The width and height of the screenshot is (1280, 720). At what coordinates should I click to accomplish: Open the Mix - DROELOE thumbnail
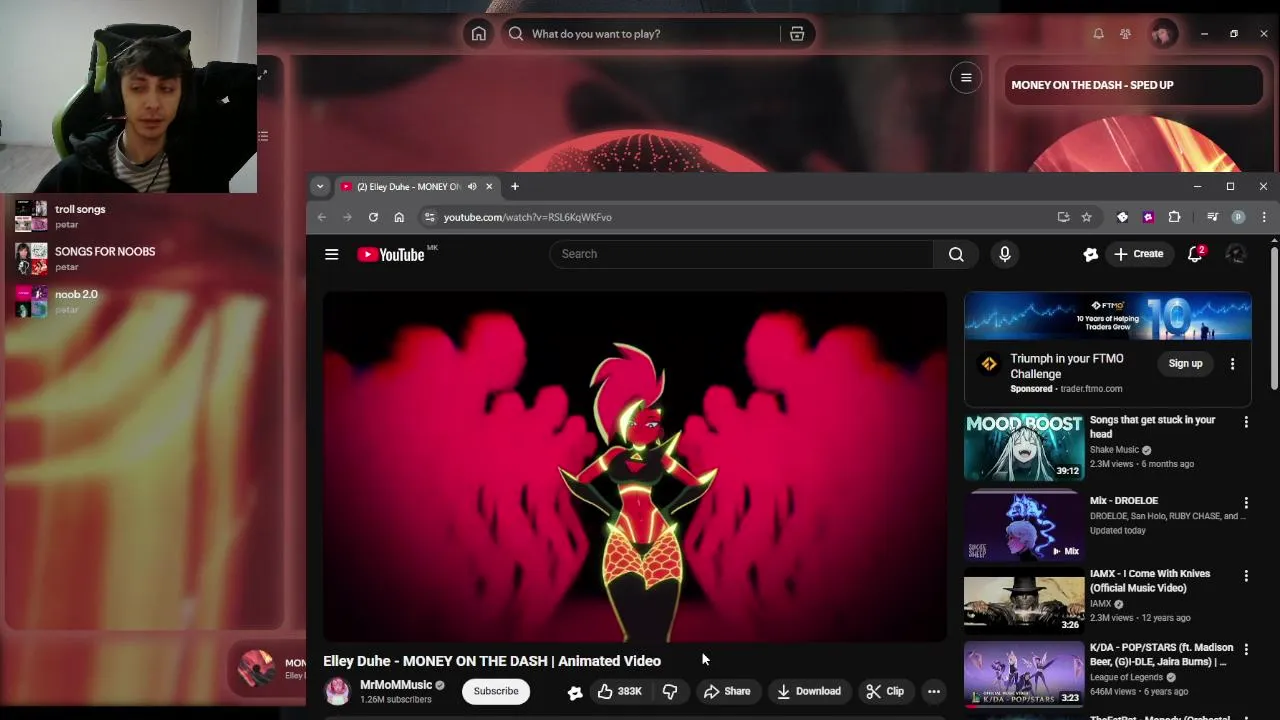pos(1024,526)
